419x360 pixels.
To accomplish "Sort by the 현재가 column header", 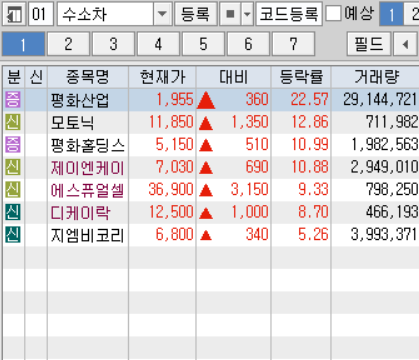I will click(x=162, y=77).
